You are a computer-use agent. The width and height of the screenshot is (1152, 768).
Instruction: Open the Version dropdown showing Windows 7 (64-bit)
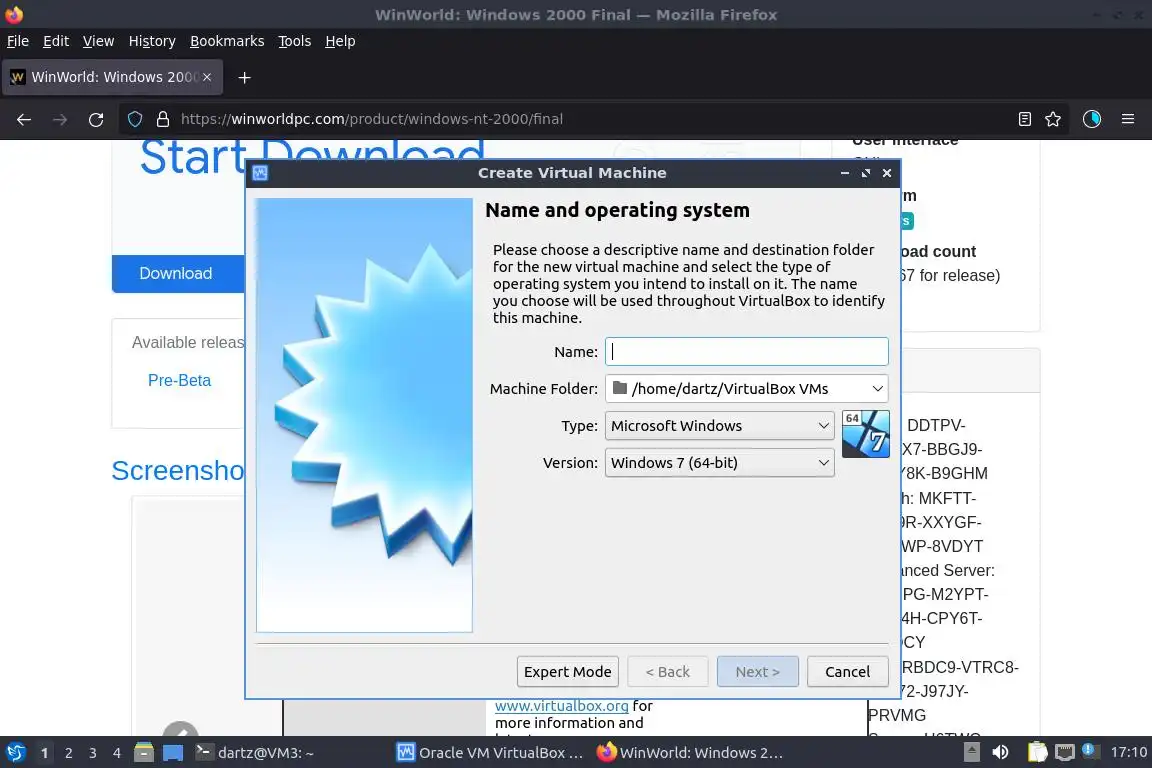[719, 463]
